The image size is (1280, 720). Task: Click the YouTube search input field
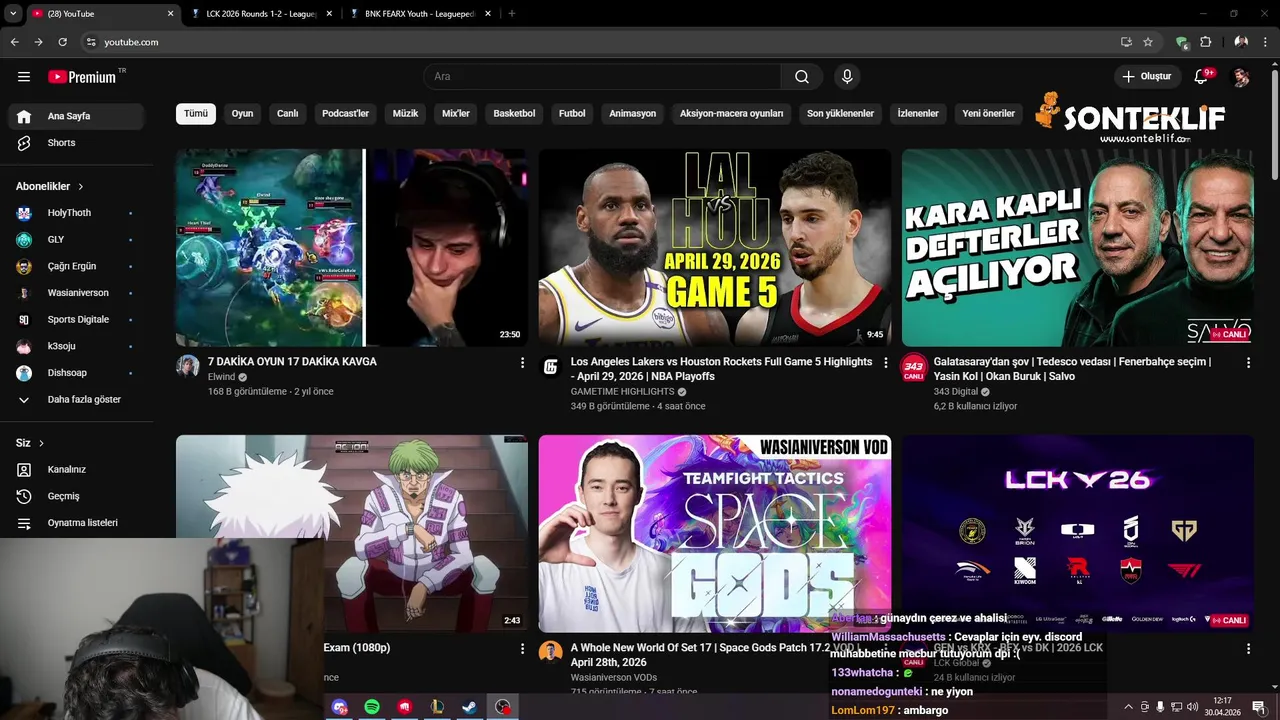pyautogui.click(x=602, y=77)
